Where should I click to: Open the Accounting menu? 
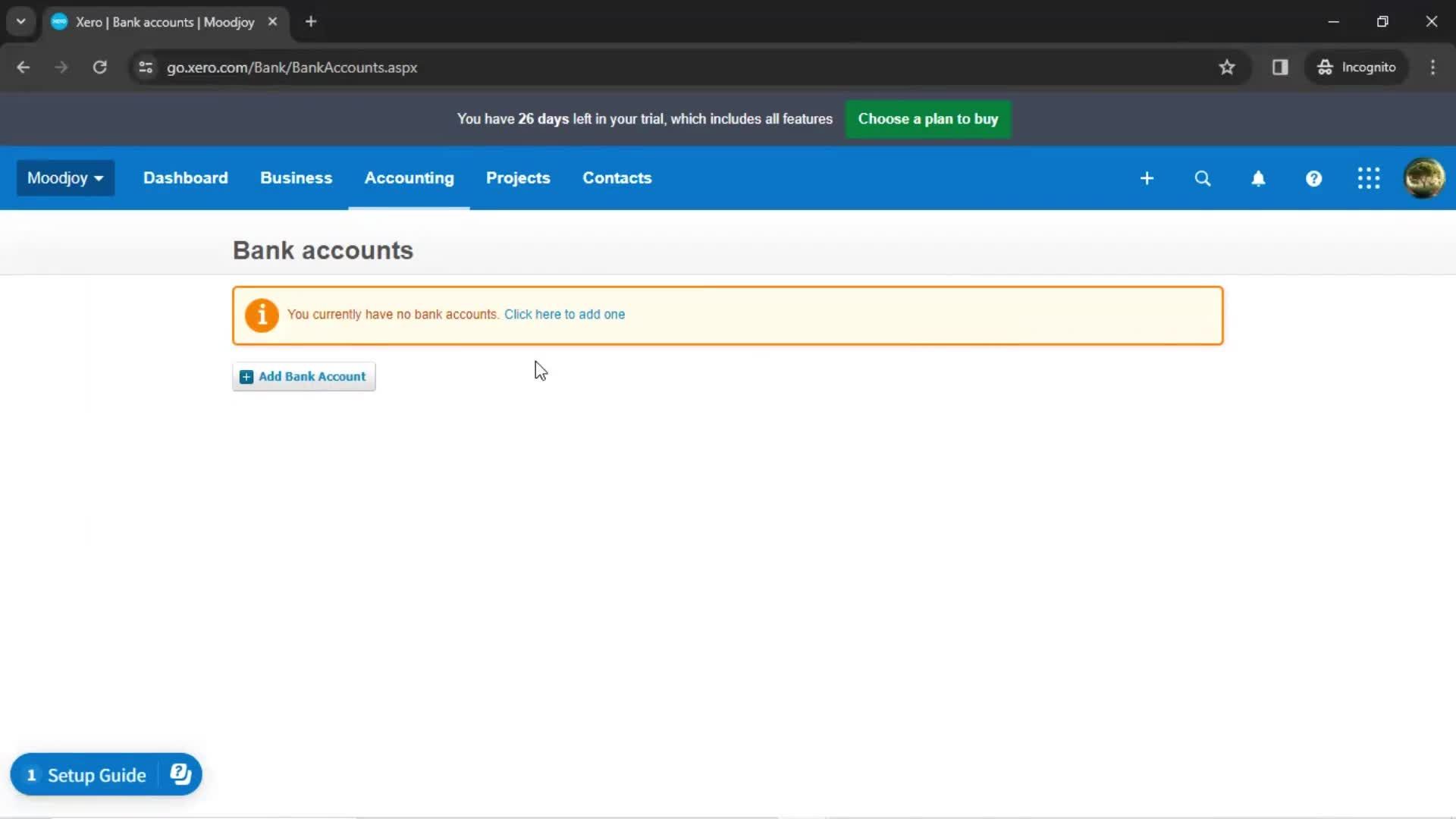click(409, 178)
